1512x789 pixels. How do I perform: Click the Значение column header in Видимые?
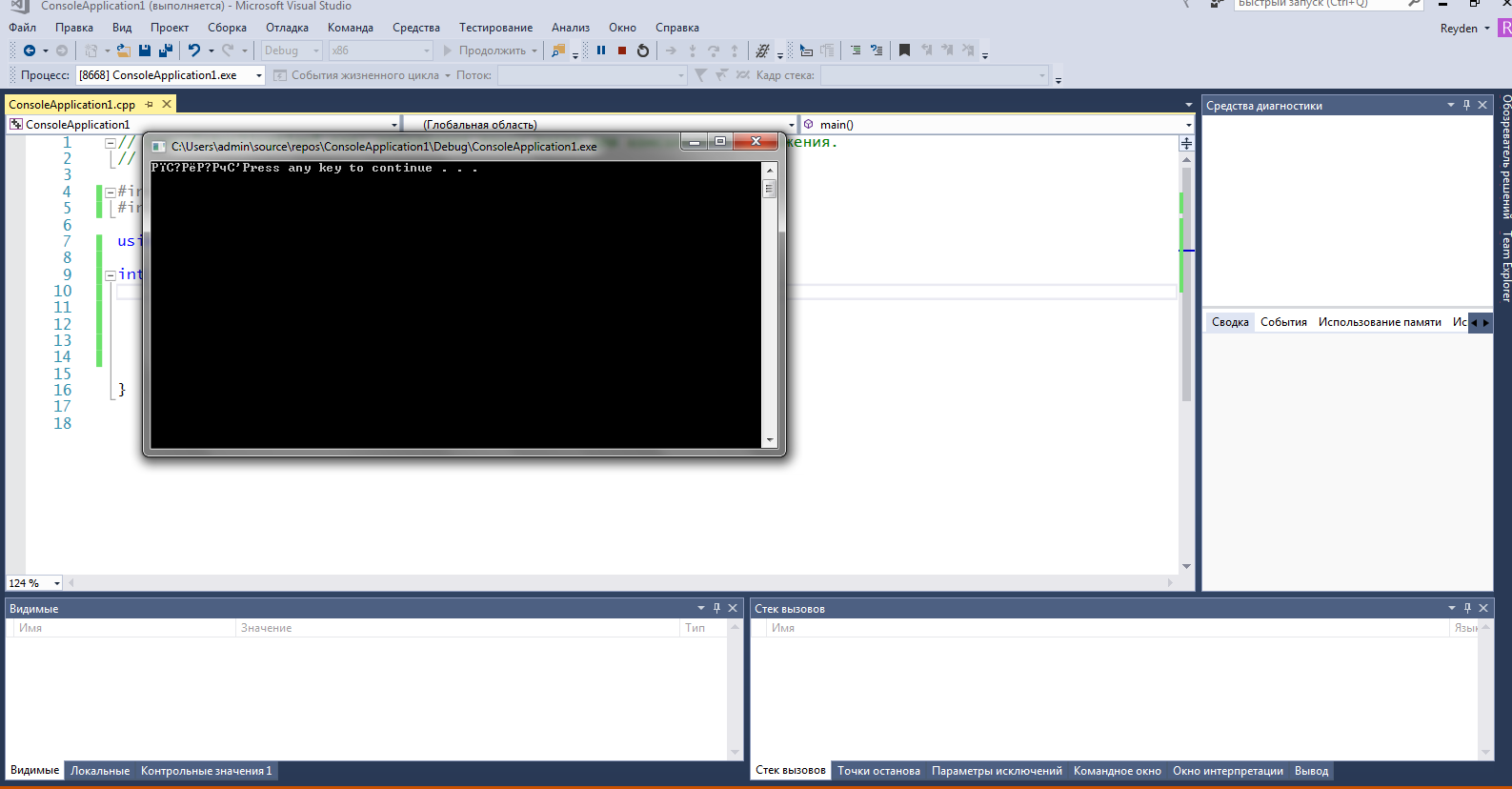pos(457,628)
